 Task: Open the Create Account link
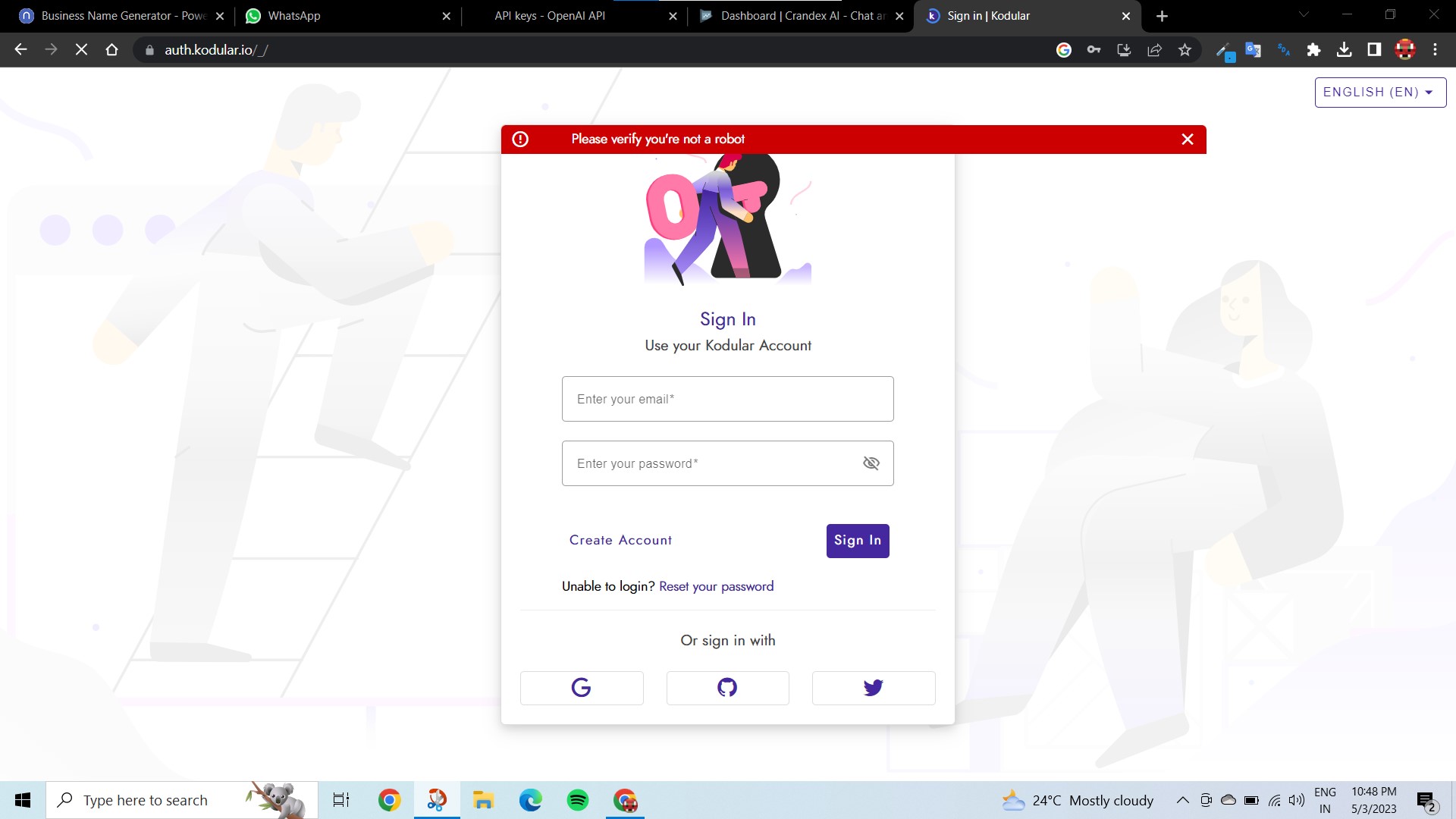(x=620, y=541)
